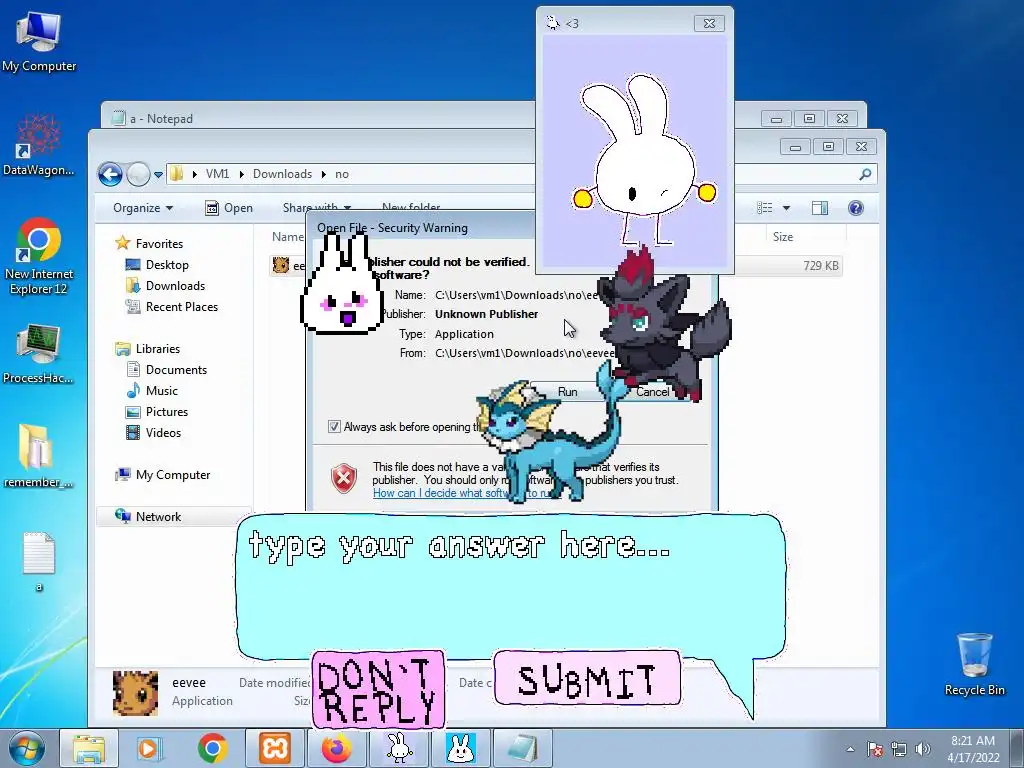1024x768 pixels.
Task: Click 'no' in the address breadcrumb
Action: (x=342, y=174)
